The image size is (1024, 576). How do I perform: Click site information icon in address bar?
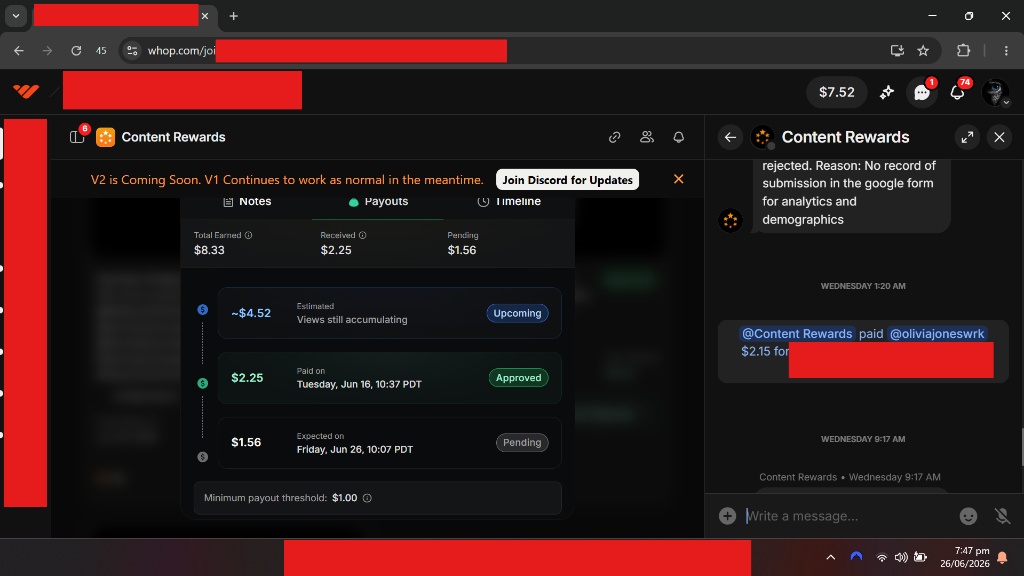[x=132, y=51]
